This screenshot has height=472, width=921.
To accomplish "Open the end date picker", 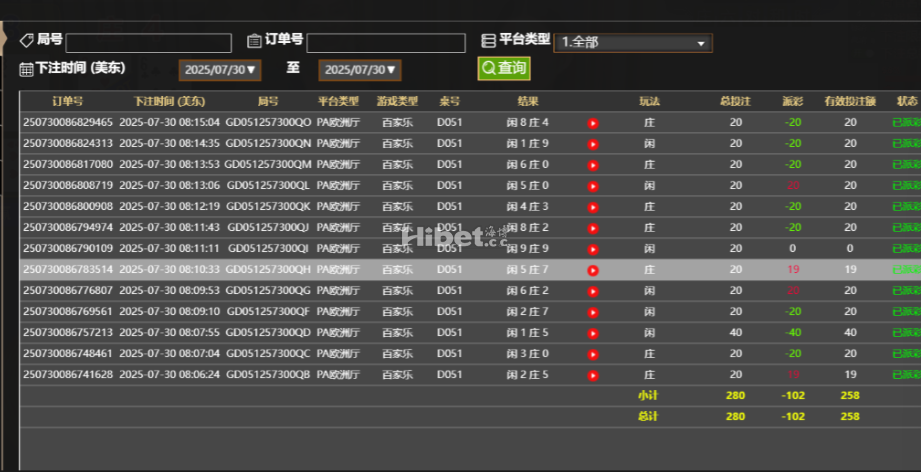I will pyautogui.click(x=360, y=70).
